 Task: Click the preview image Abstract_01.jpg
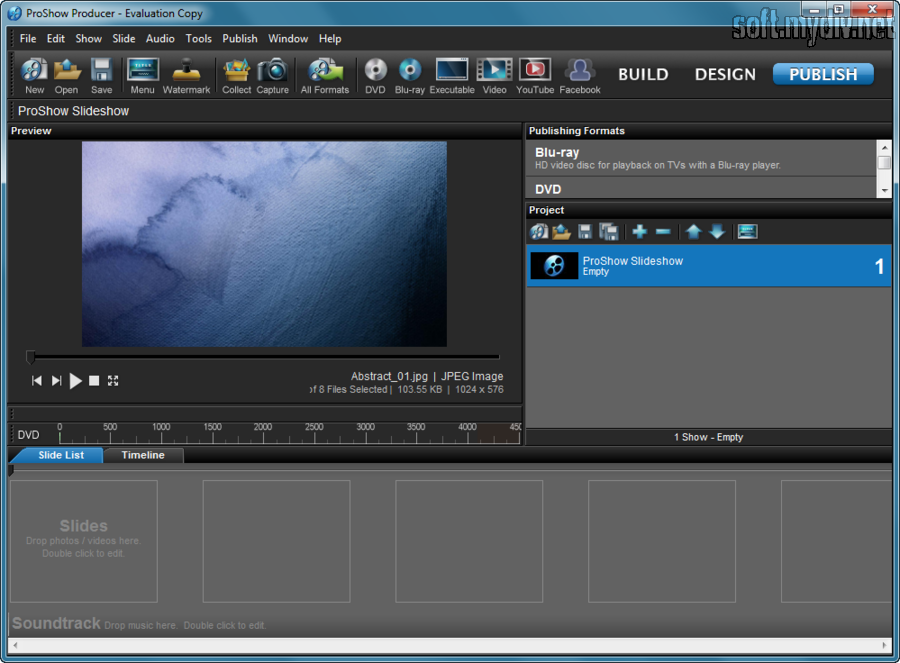click(x=264, y=244)
